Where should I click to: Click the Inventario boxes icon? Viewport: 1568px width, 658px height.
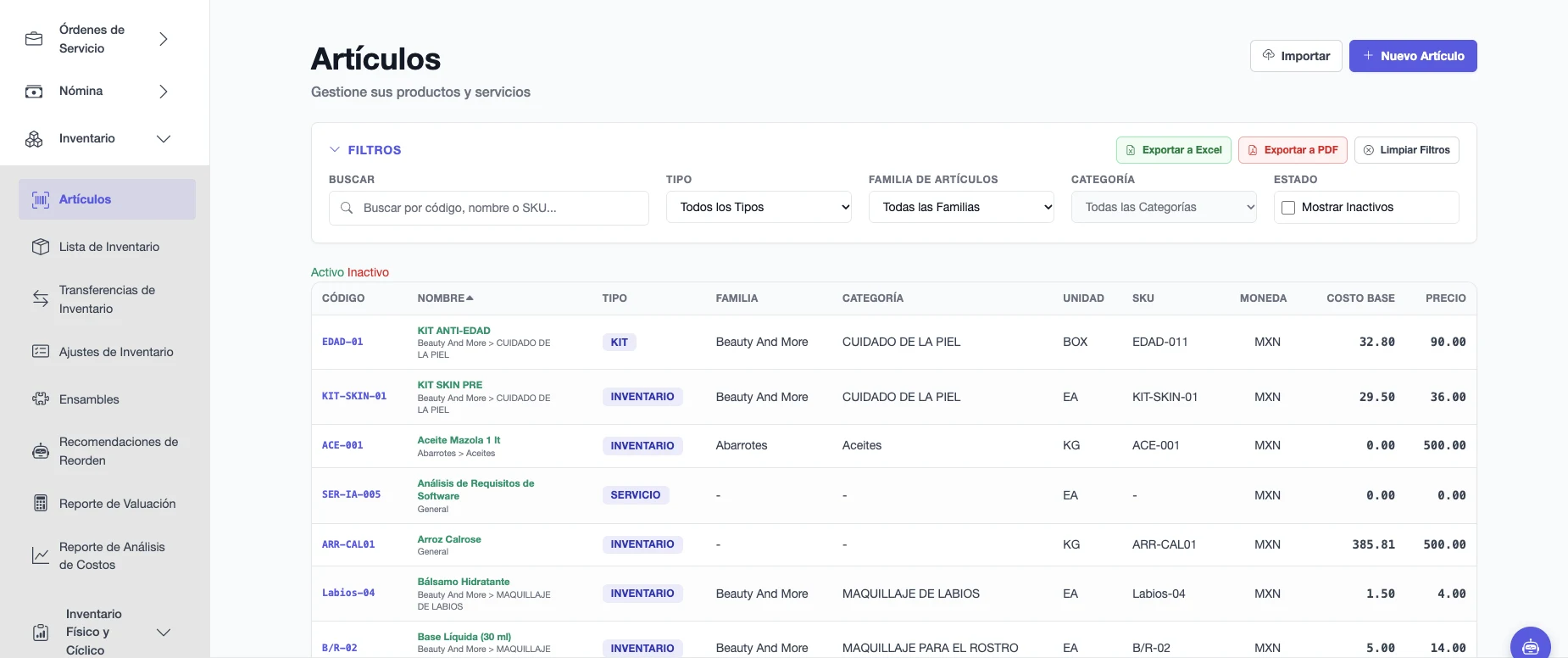34,139
